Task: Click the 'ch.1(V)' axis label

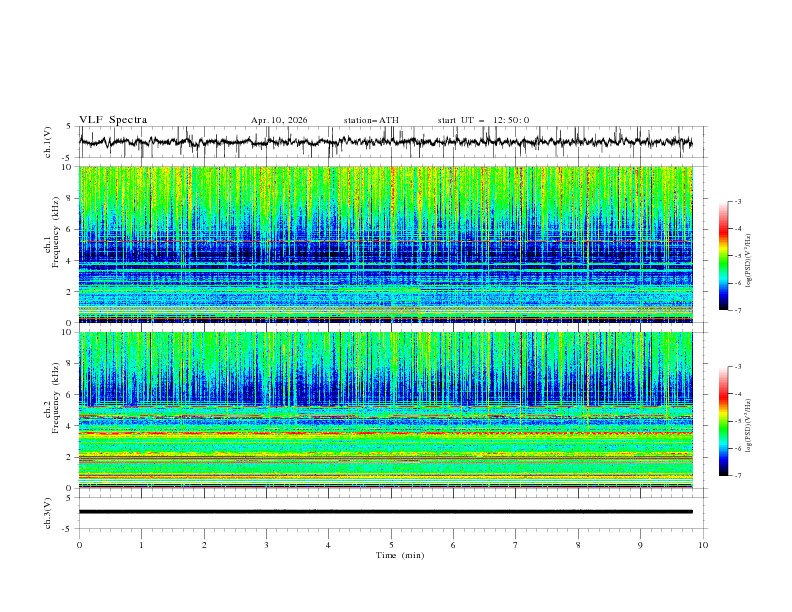Action: [x=48, y=142]
